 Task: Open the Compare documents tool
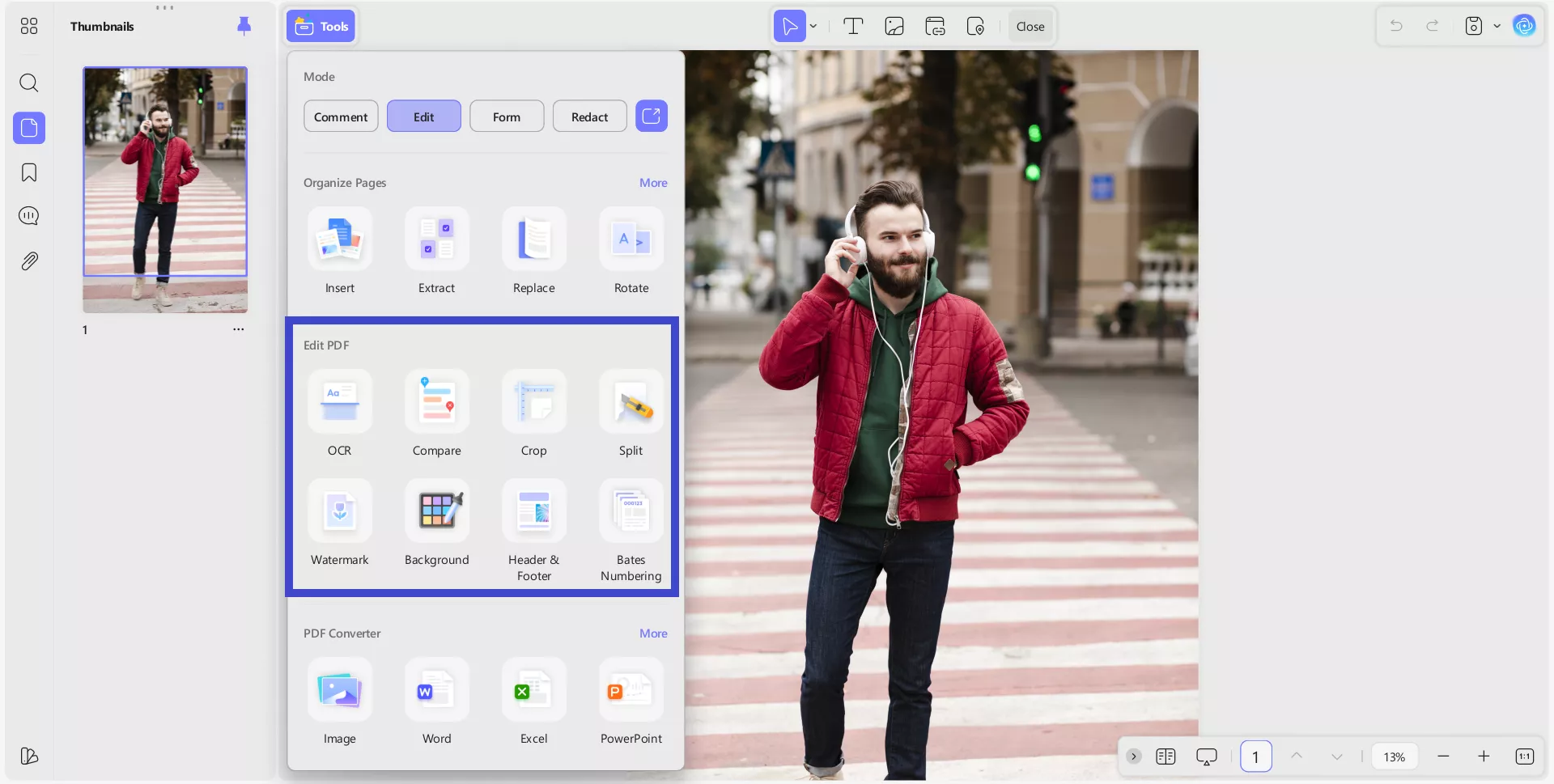tap(437, 402)
